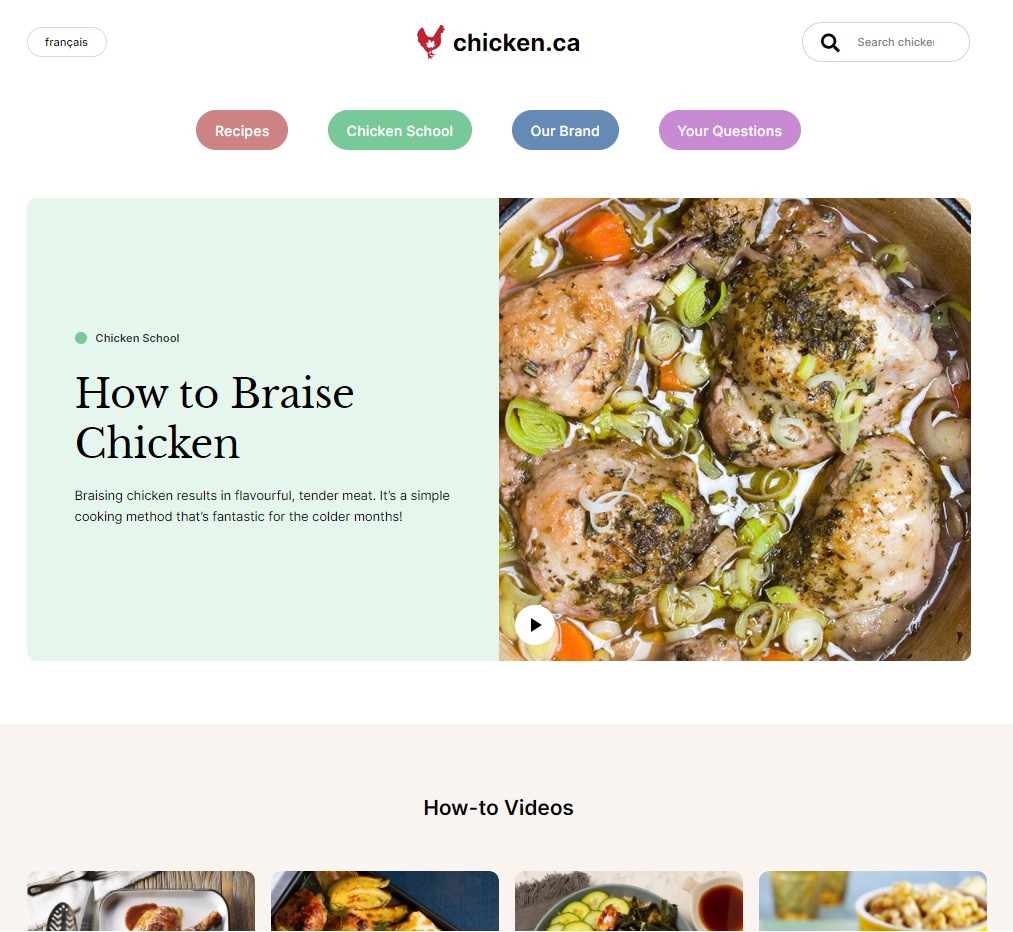Click the braised chicken pot photo

(x=735, y=429)
